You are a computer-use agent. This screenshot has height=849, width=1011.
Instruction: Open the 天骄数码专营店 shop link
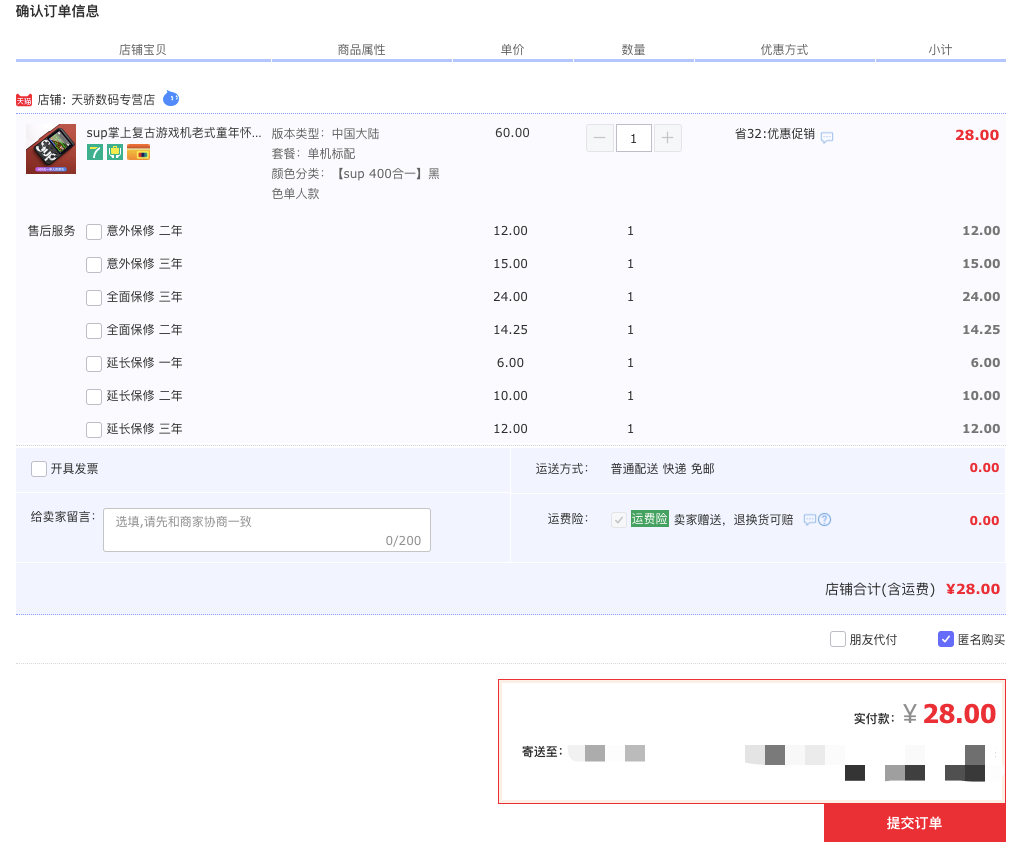tap(113, 99)
